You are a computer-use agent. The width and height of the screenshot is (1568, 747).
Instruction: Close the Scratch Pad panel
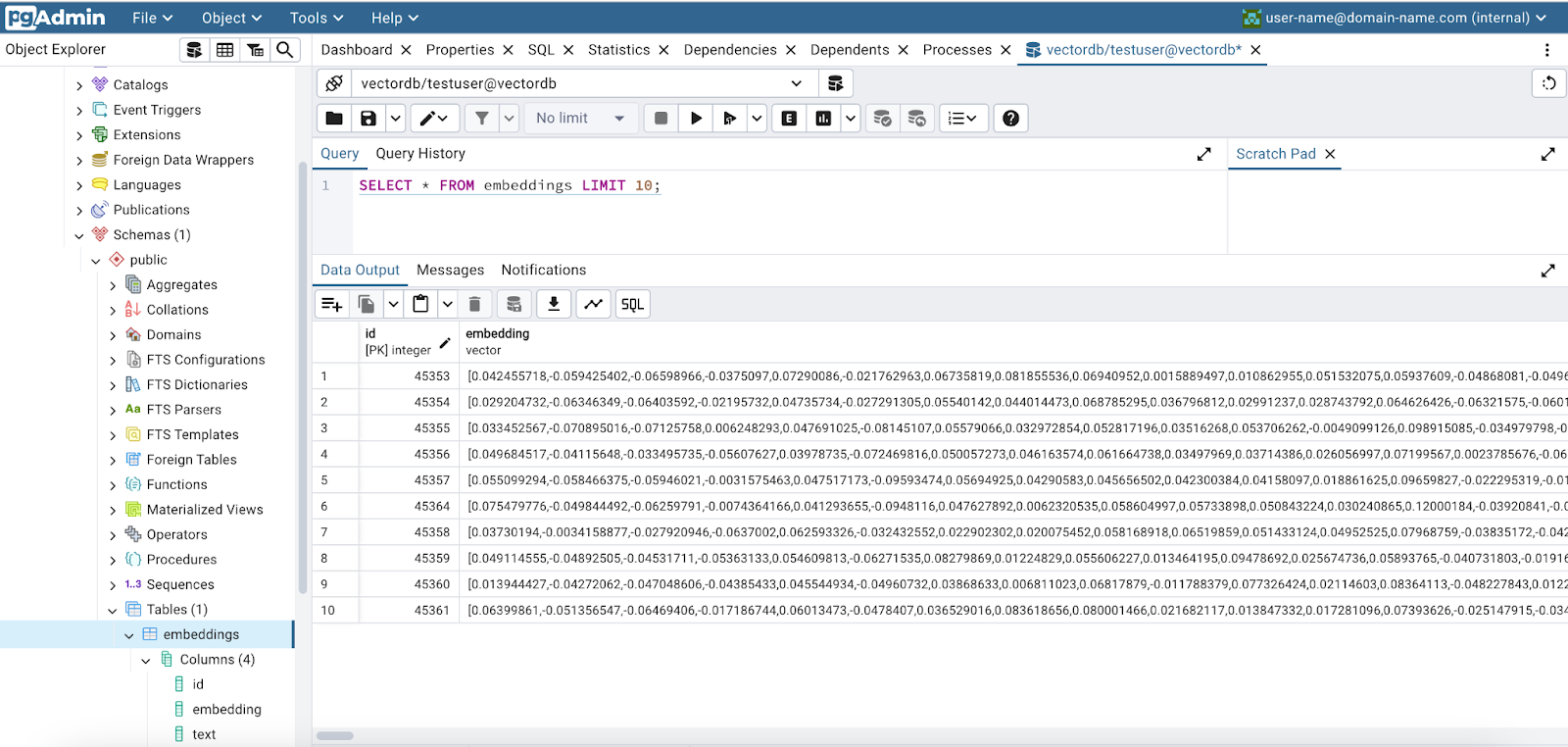[x=1330, y=154]
